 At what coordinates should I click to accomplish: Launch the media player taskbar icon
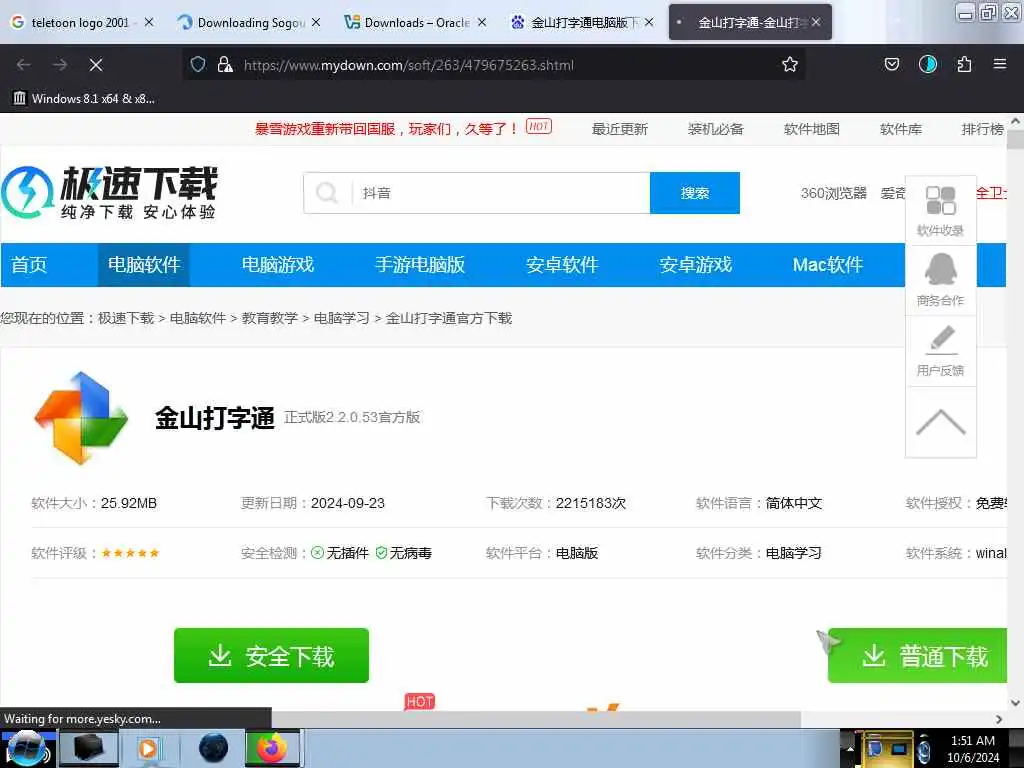pyautogui.click(x=148, y=748)
